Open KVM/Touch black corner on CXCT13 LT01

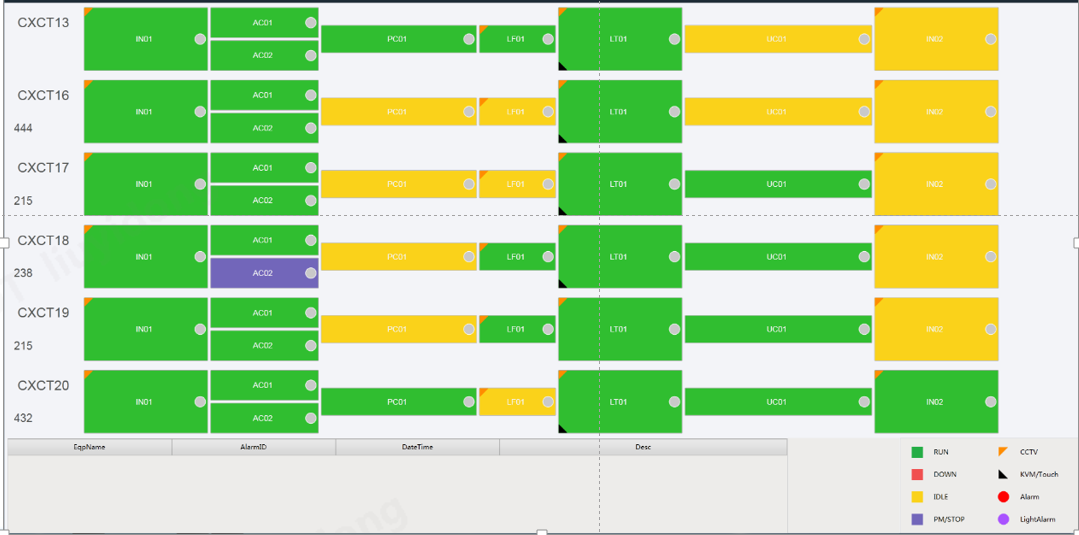[563, 66]
